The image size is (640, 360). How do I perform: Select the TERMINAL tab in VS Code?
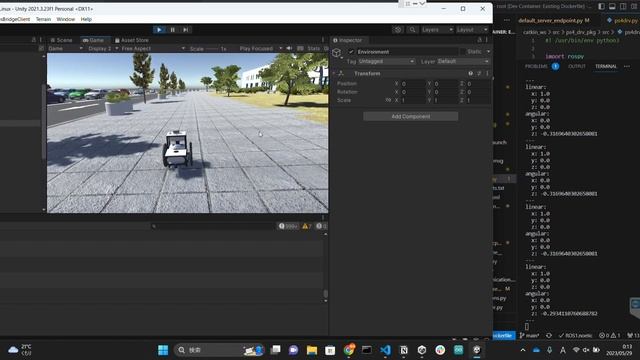coord(606,66)
